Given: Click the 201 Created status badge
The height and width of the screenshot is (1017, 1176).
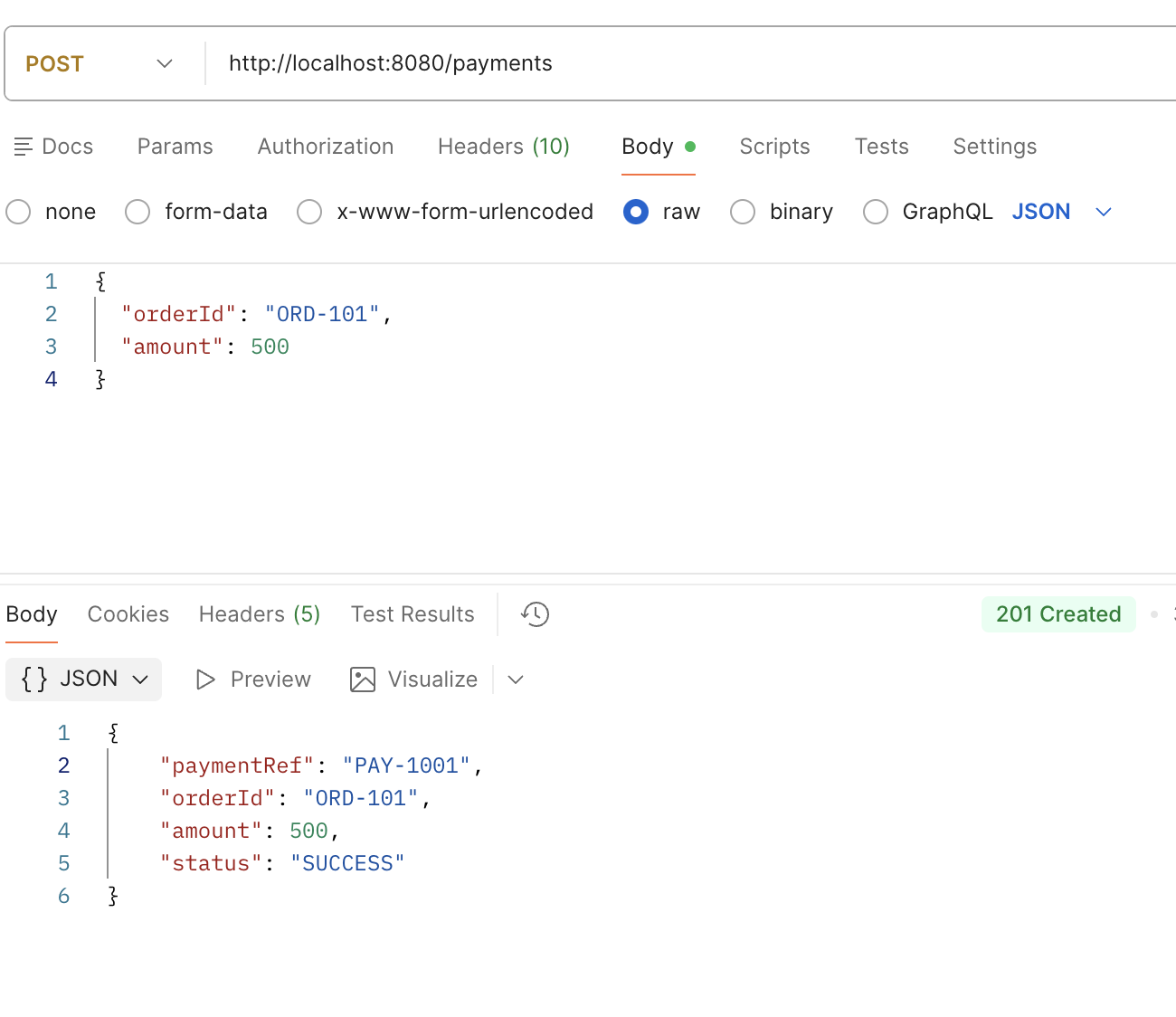Looking at the screenshot, I should pos(1057,614).
